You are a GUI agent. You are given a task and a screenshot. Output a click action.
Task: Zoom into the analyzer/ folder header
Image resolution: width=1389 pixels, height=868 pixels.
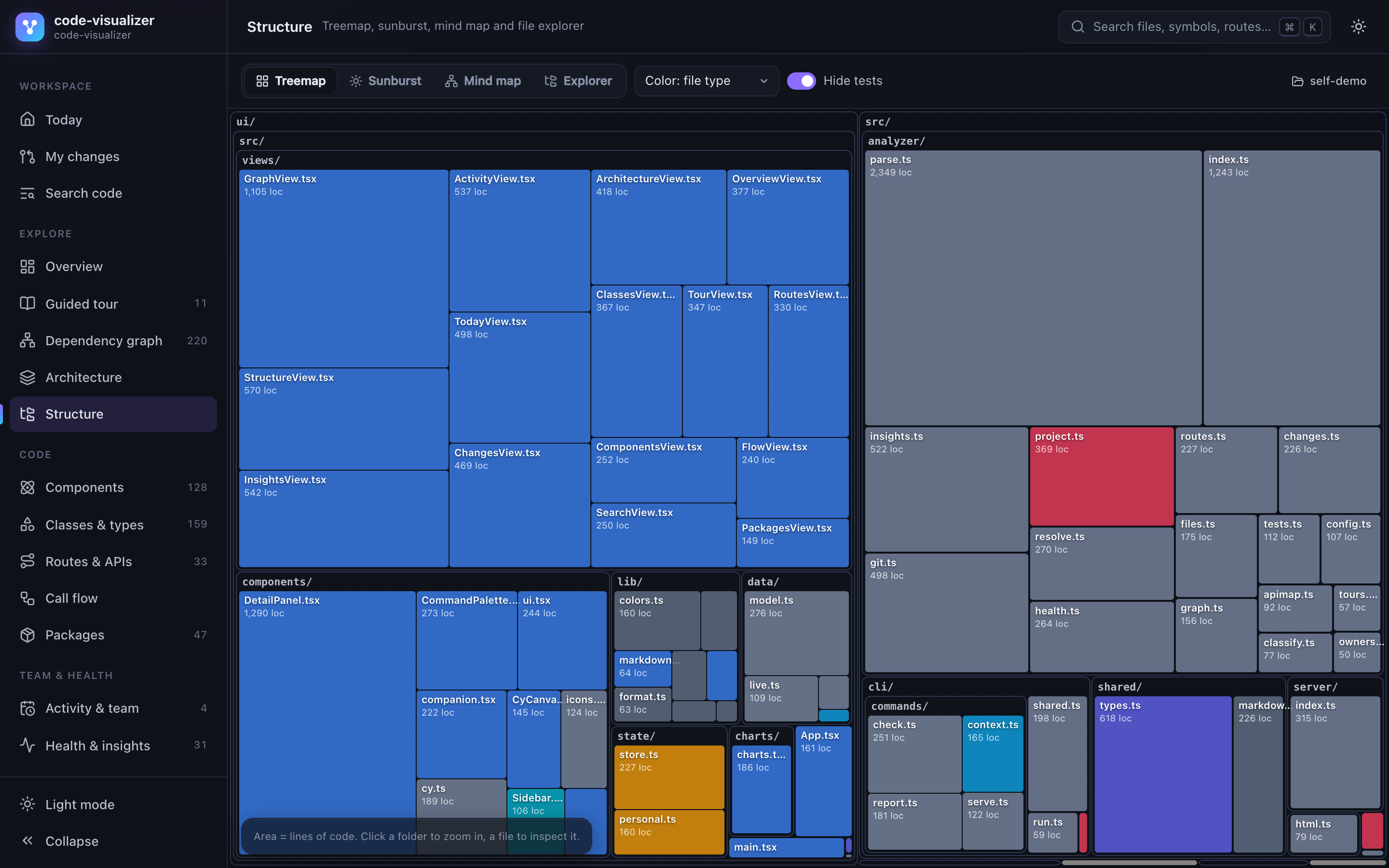[1122, 141]
